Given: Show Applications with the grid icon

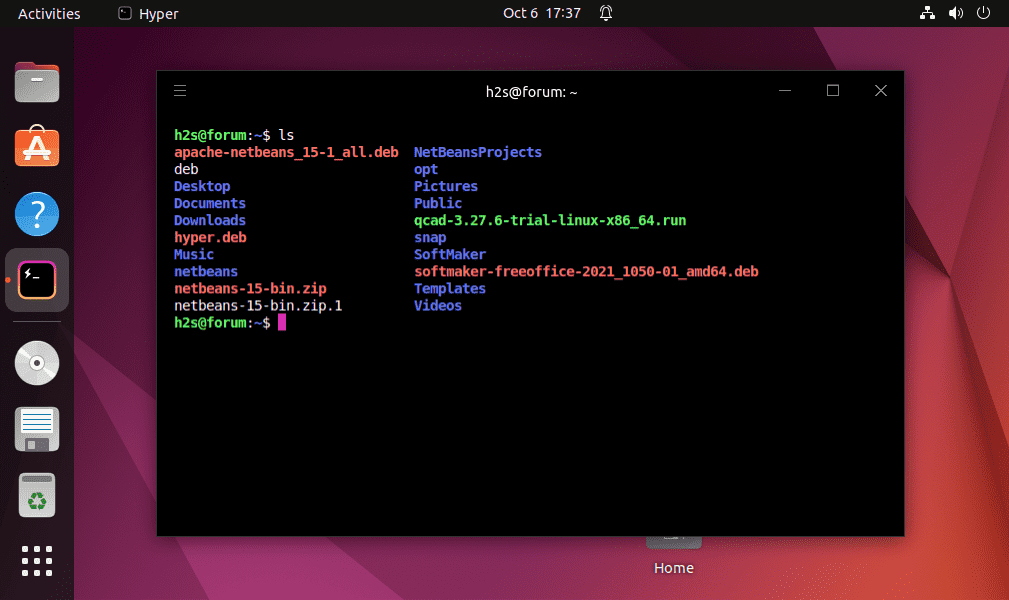Looking at the screenshot, I should [x=37, y=560].
